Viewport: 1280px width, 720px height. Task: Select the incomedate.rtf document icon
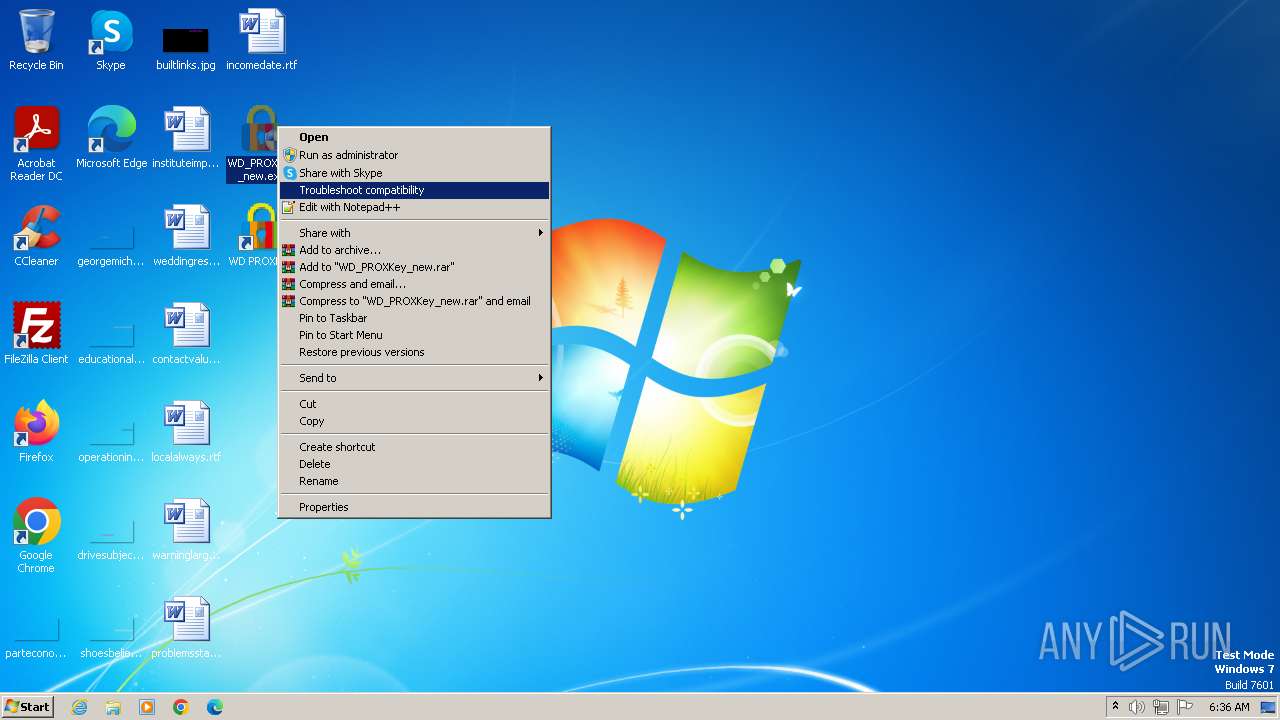pos(261,40)
